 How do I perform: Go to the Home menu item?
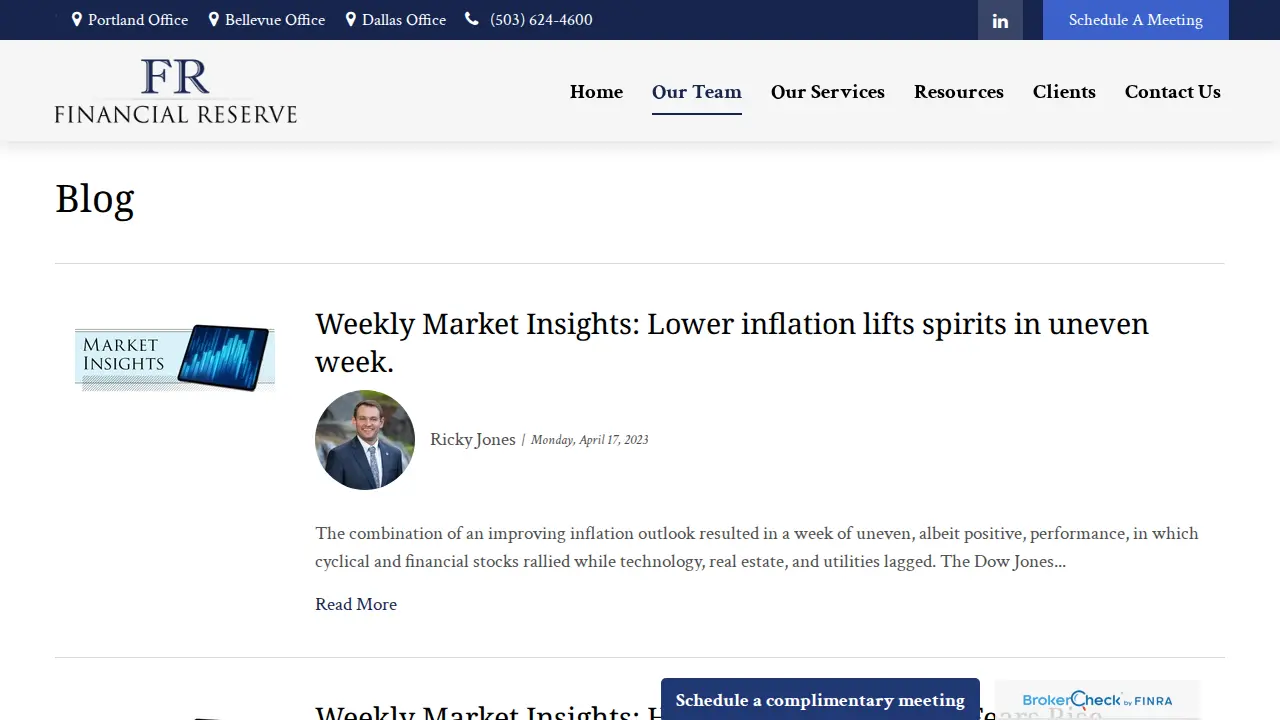tap(596, 92)
